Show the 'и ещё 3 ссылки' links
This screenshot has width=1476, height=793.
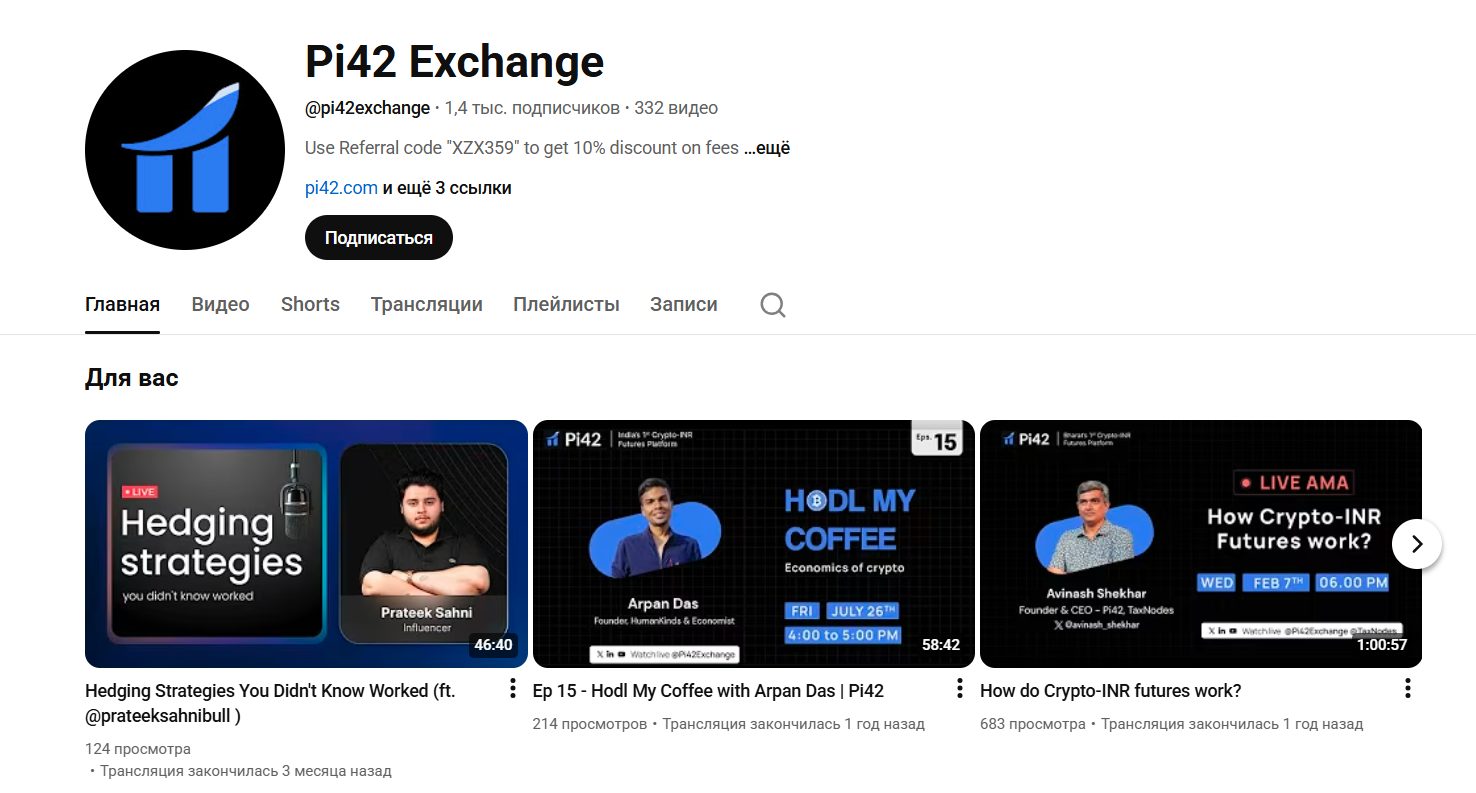(x=447, y=188)
